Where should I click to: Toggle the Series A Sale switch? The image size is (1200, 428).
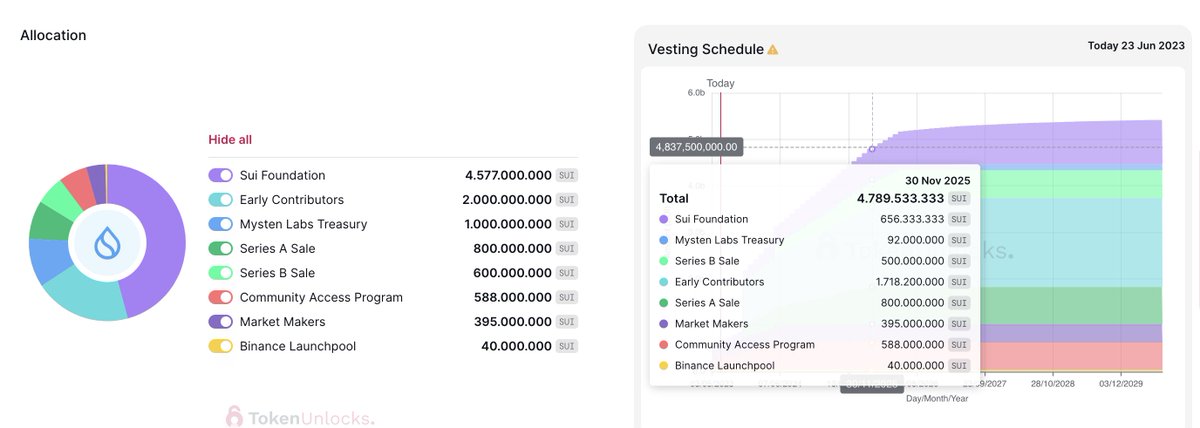(221, 248)
